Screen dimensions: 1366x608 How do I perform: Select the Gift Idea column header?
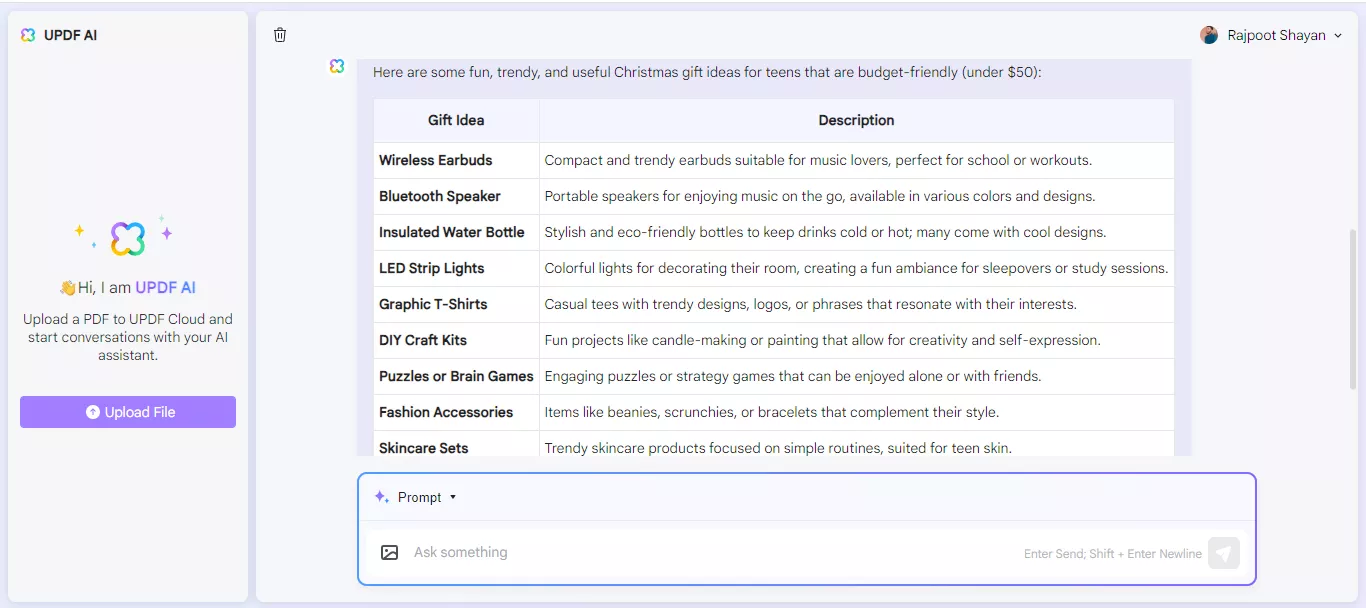coord(456,120)
